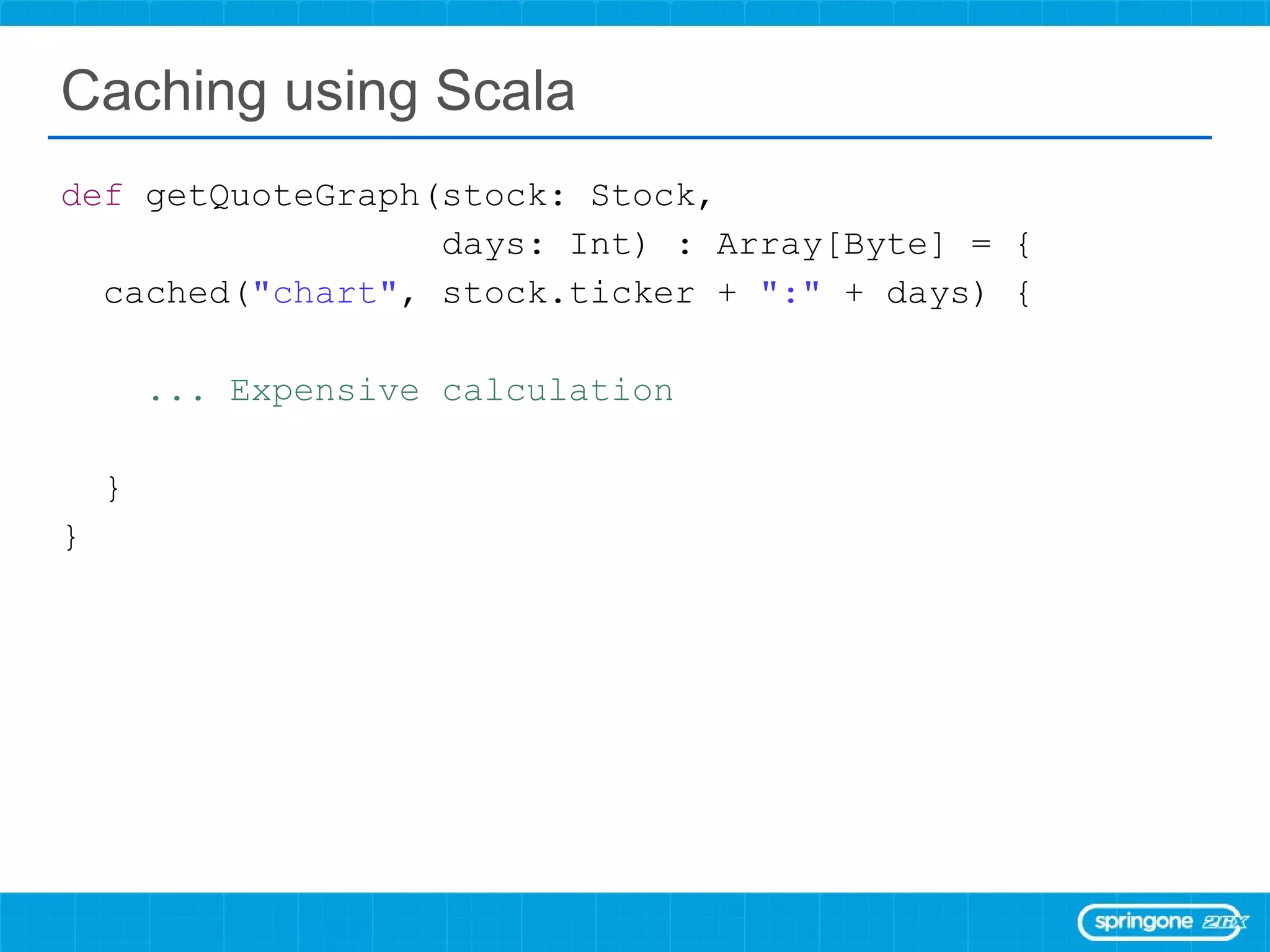Screen dimensions: 1270x952
Task: Click the top blue header band
Action: [635, 12]
